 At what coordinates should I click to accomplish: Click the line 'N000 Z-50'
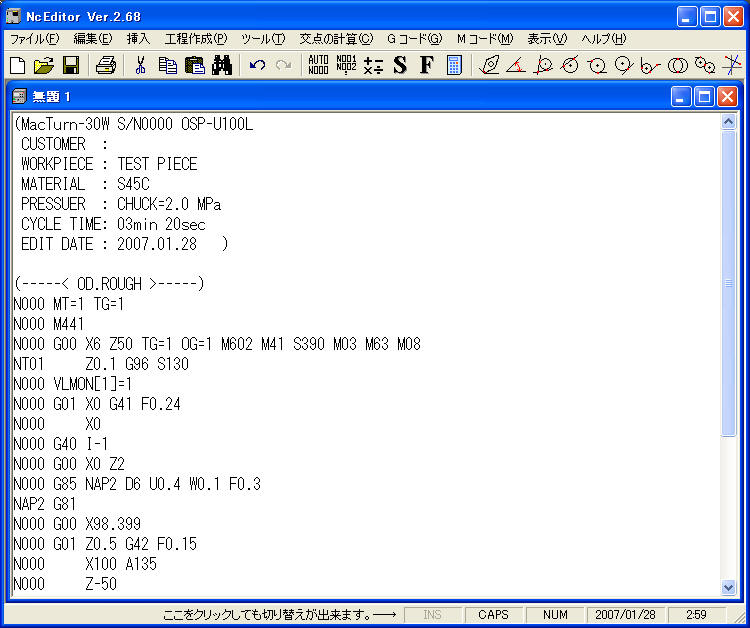65,584
